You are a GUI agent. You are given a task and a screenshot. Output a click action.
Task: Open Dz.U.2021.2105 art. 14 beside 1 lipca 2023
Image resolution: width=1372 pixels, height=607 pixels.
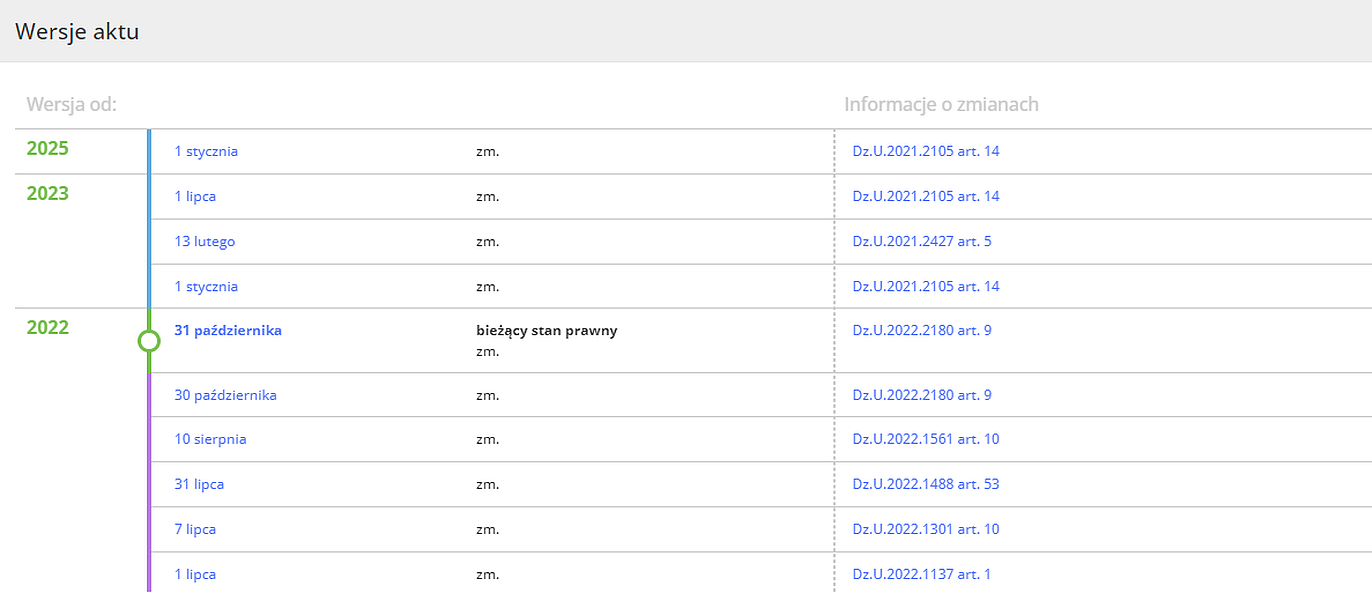point(925,197)
